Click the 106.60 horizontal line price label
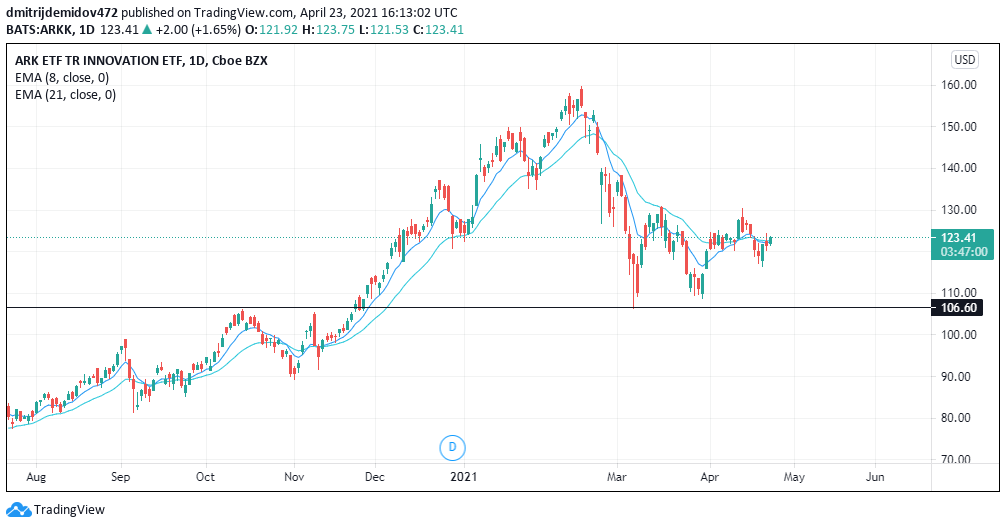This screenshot has height=528, width=1006. 959,307
